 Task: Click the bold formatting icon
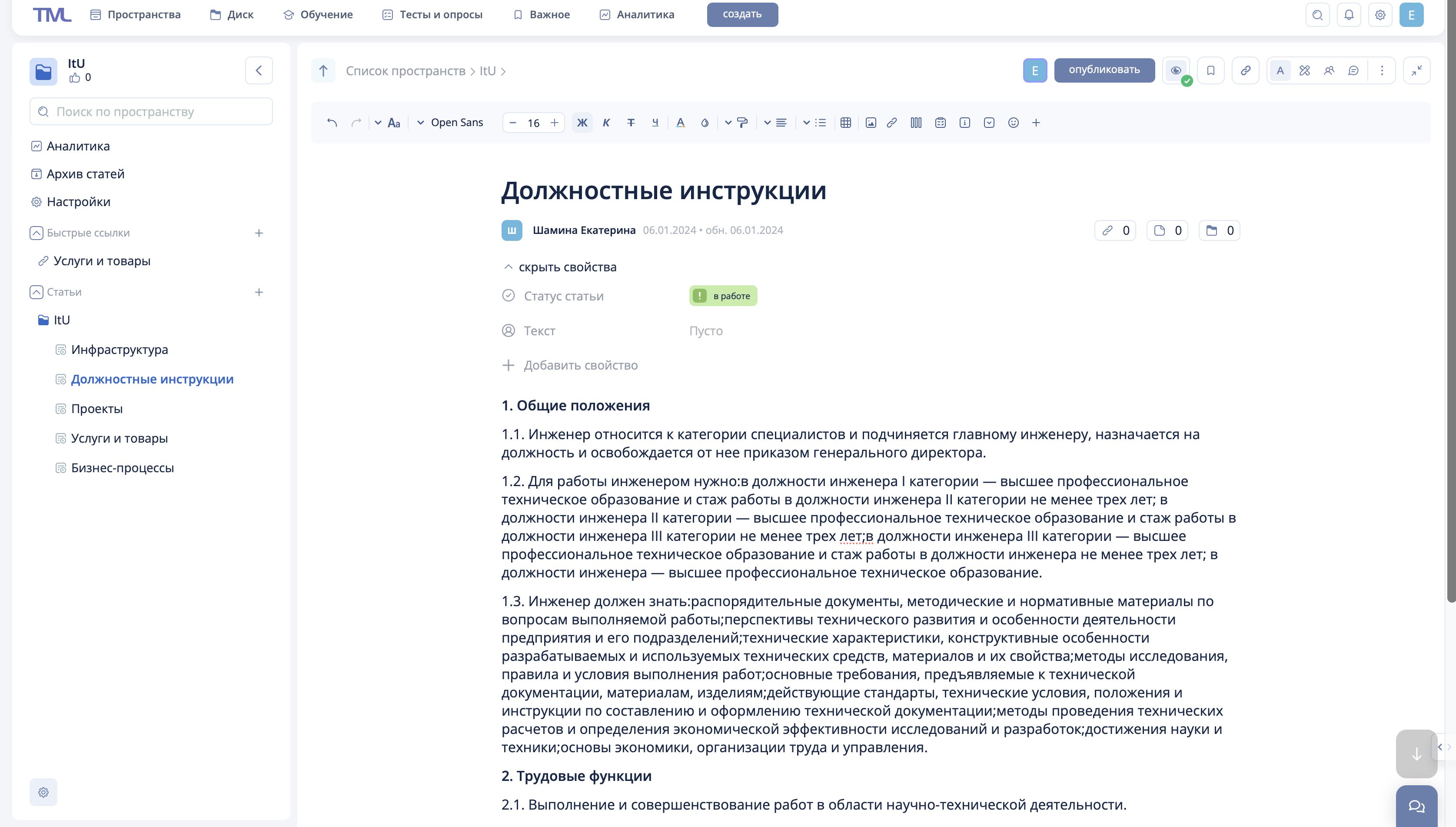[x=582, y=122]
